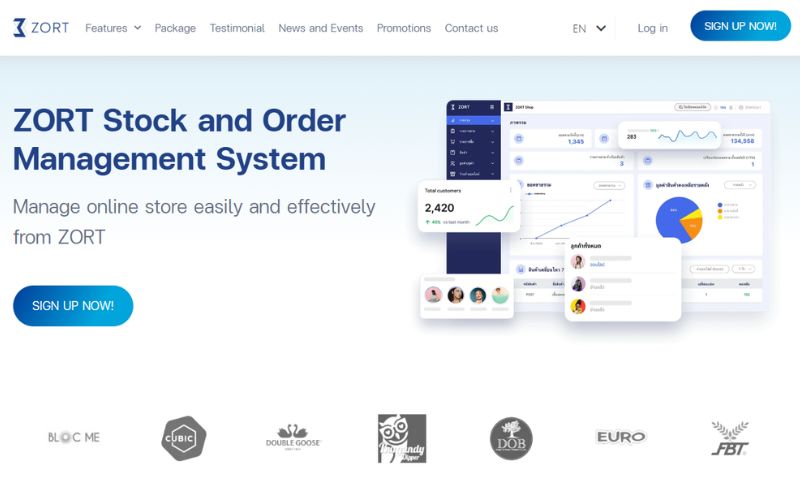The height and width of the screenshot is (500, 800).
Task: Click the language dropdown chevron arrow
Action: (x=601, y=28)
